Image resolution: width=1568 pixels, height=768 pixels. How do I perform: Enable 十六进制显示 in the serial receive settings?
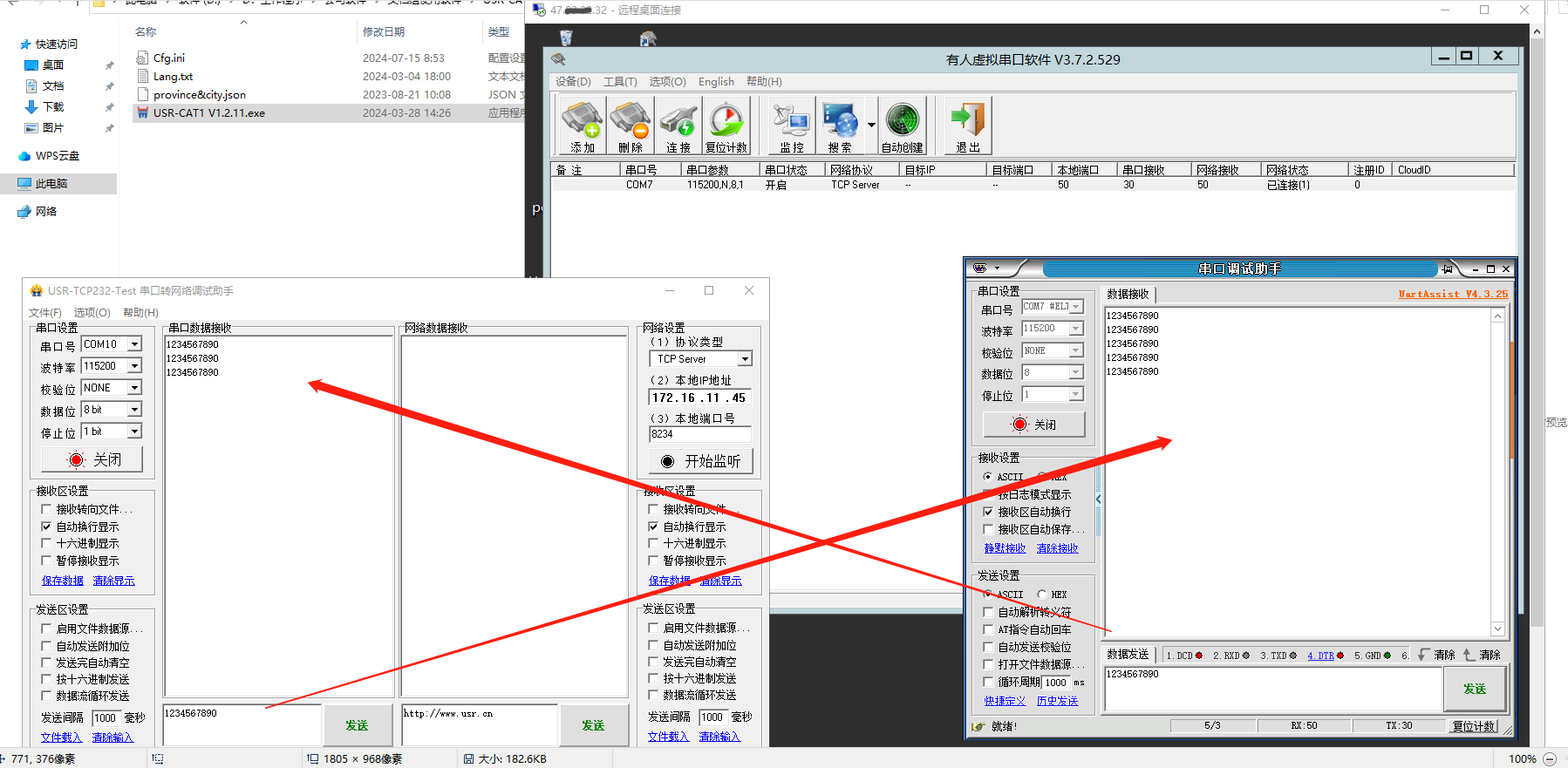click(x=46, y=543)
